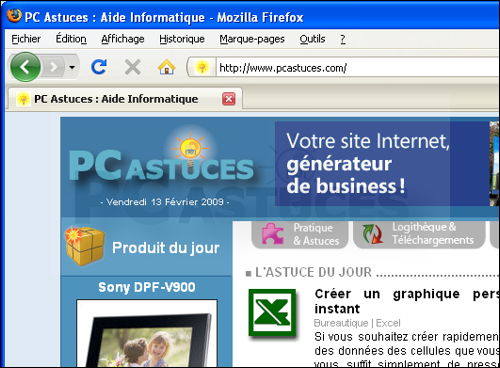500x368 pixels.
Task: Close the tab with the red X button
Action: pos(229,99)
